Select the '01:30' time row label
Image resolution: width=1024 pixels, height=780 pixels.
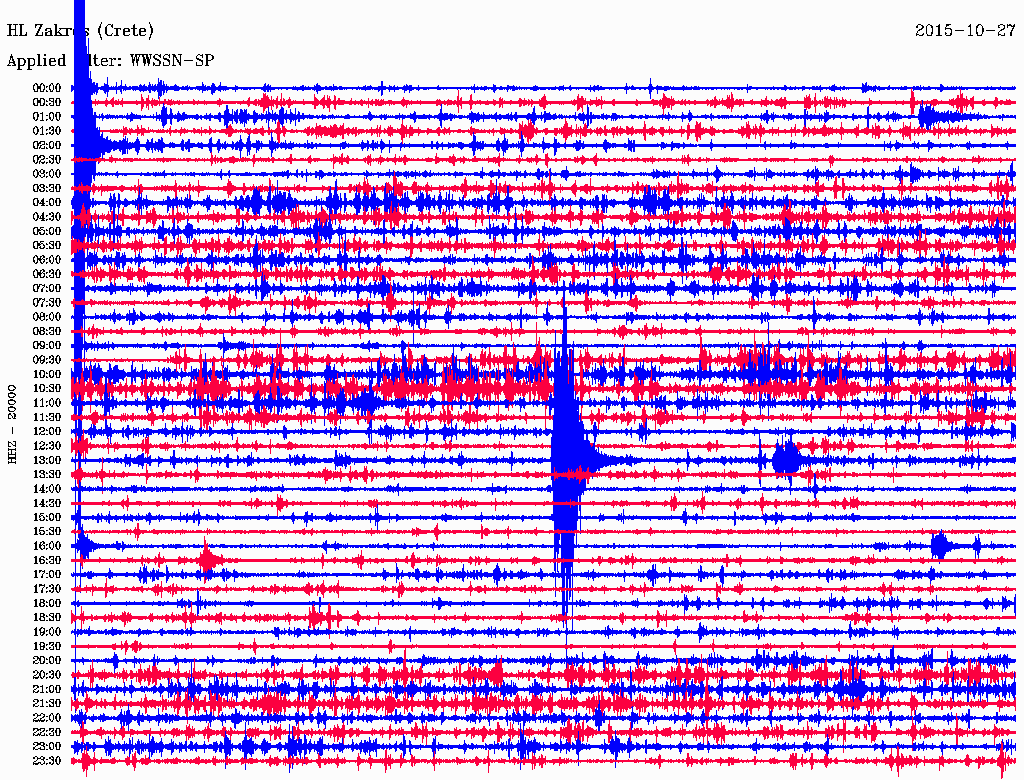pos(47,131)
